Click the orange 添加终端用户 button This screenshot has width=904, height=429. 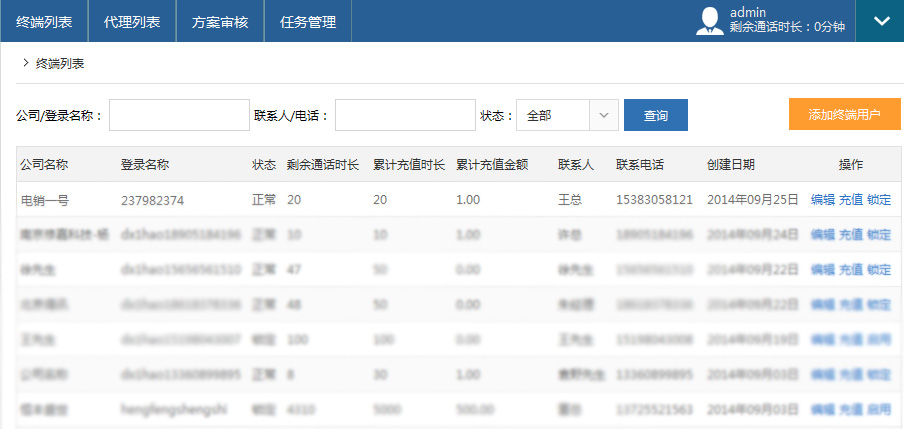pos(844,114)
